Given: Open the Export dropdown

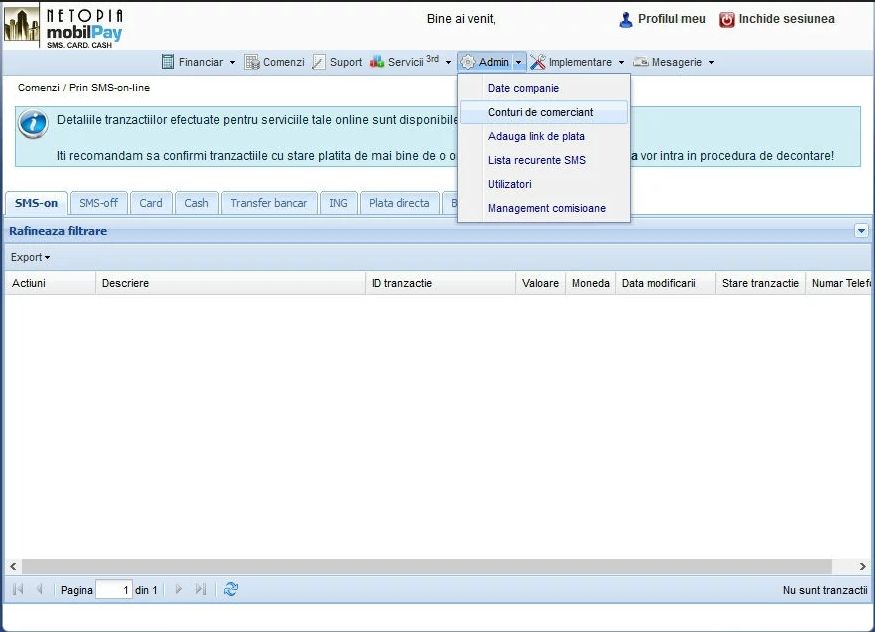Looking at the screenshot, I should pos(30,257).
